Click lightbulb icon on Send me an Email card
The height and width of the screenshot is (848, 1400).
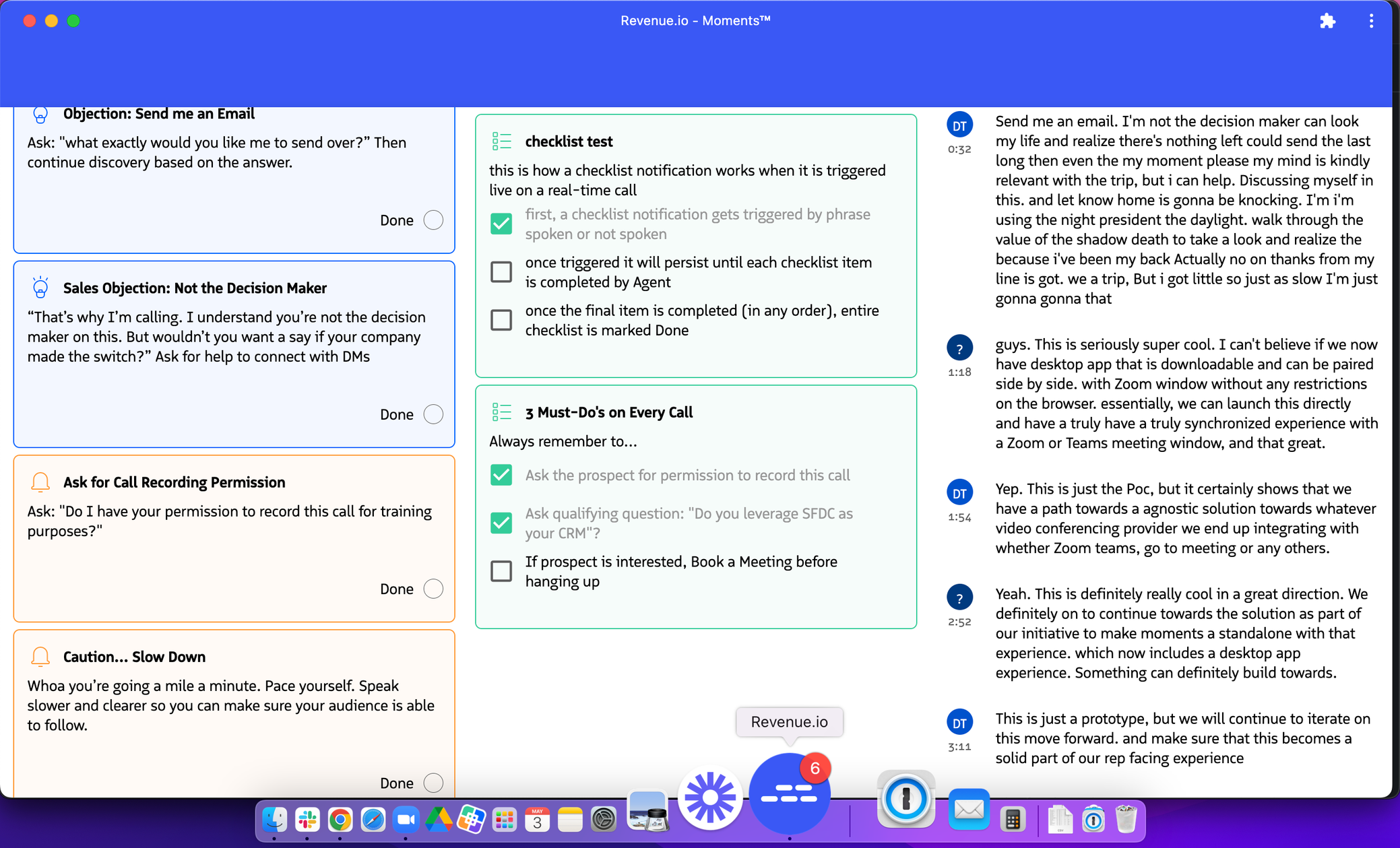point(40,115)
